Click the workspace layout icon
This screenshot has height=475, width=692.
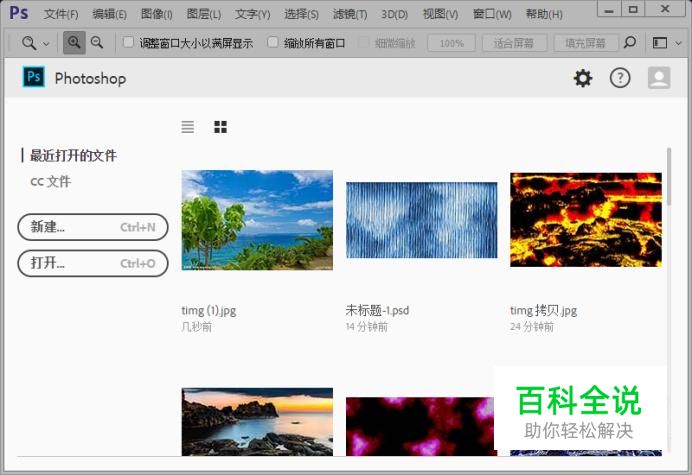(x=660, y=43)
